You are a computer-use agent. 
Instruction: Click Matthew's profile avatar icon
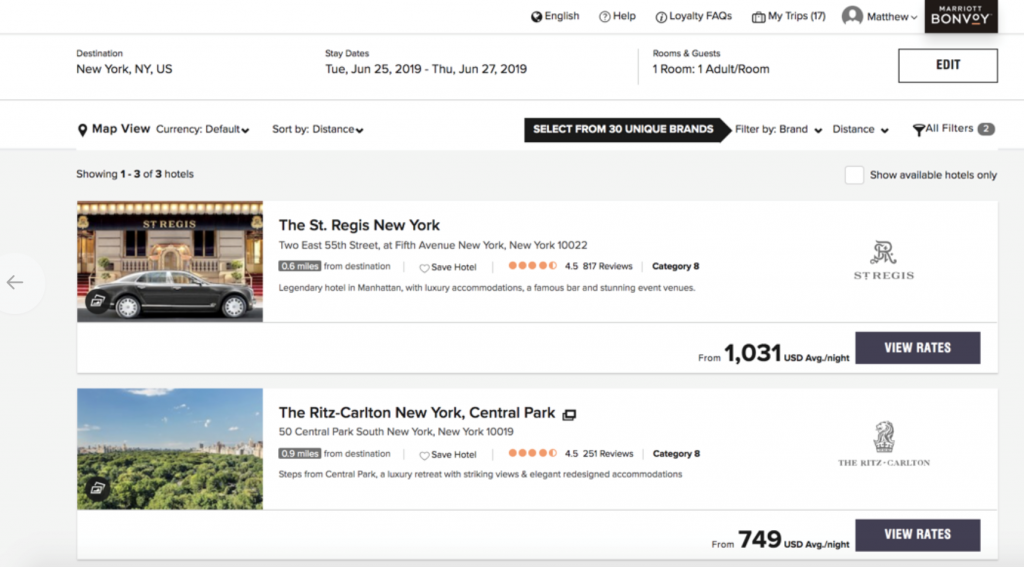coord(852,16)
